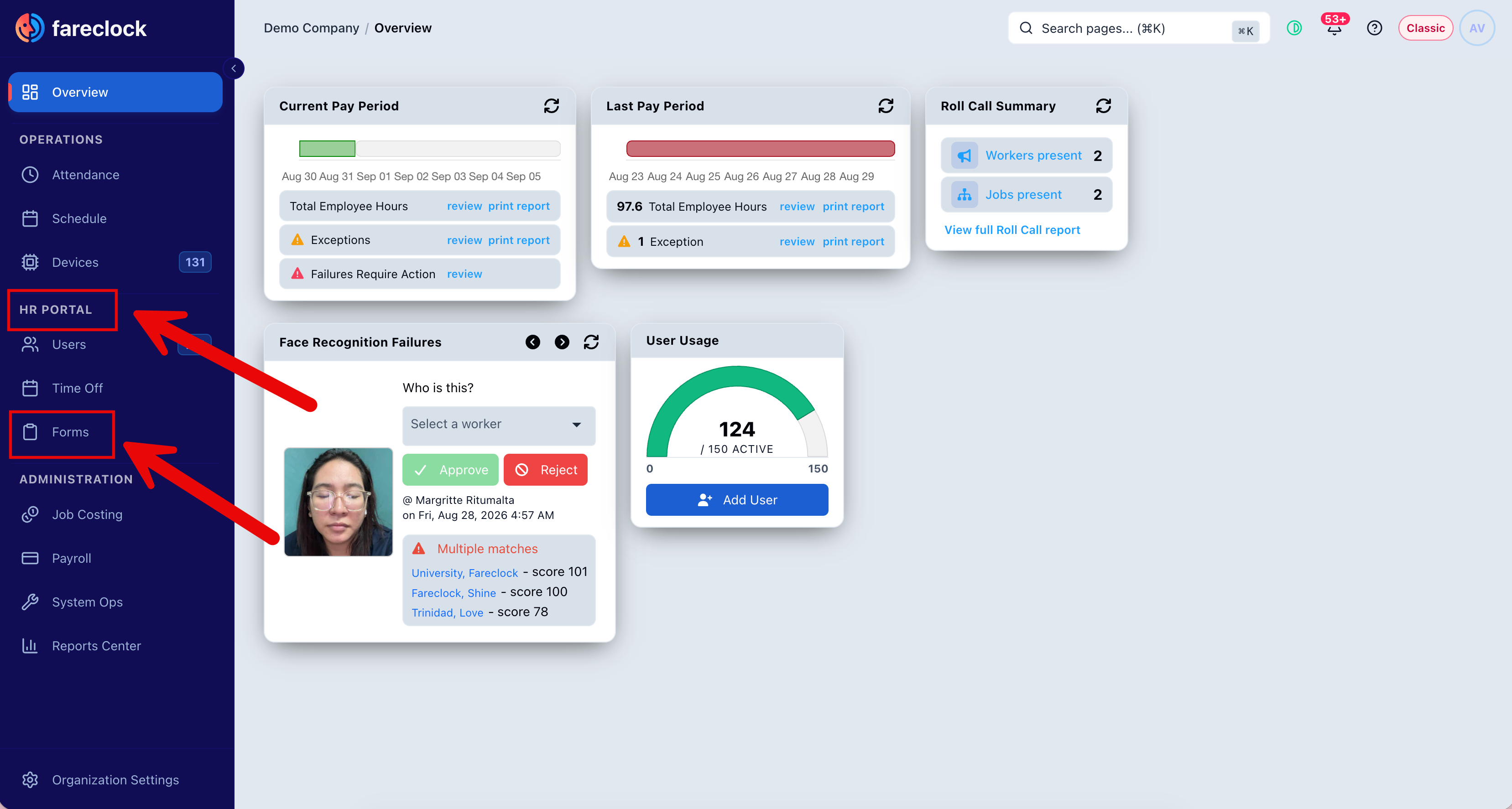Open the help question mark icon

1374,28
